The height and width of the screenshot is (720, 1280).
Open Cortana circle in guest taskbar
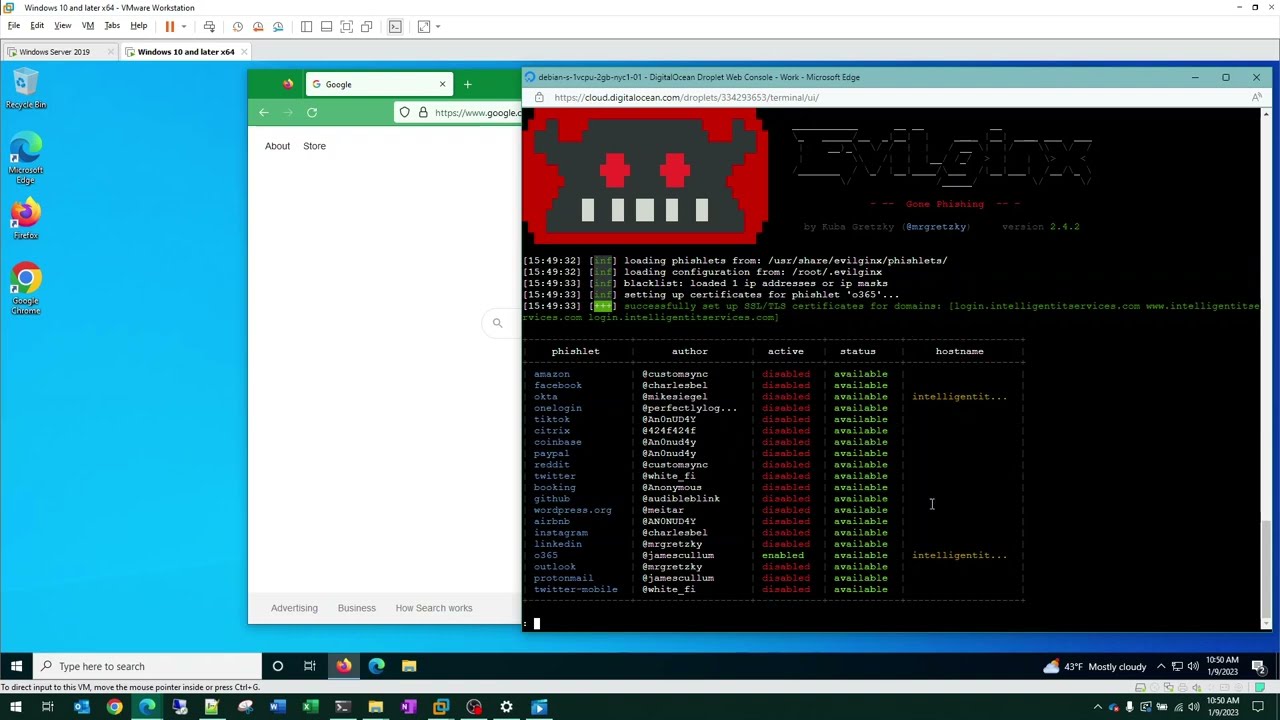[x=278, y=666]
